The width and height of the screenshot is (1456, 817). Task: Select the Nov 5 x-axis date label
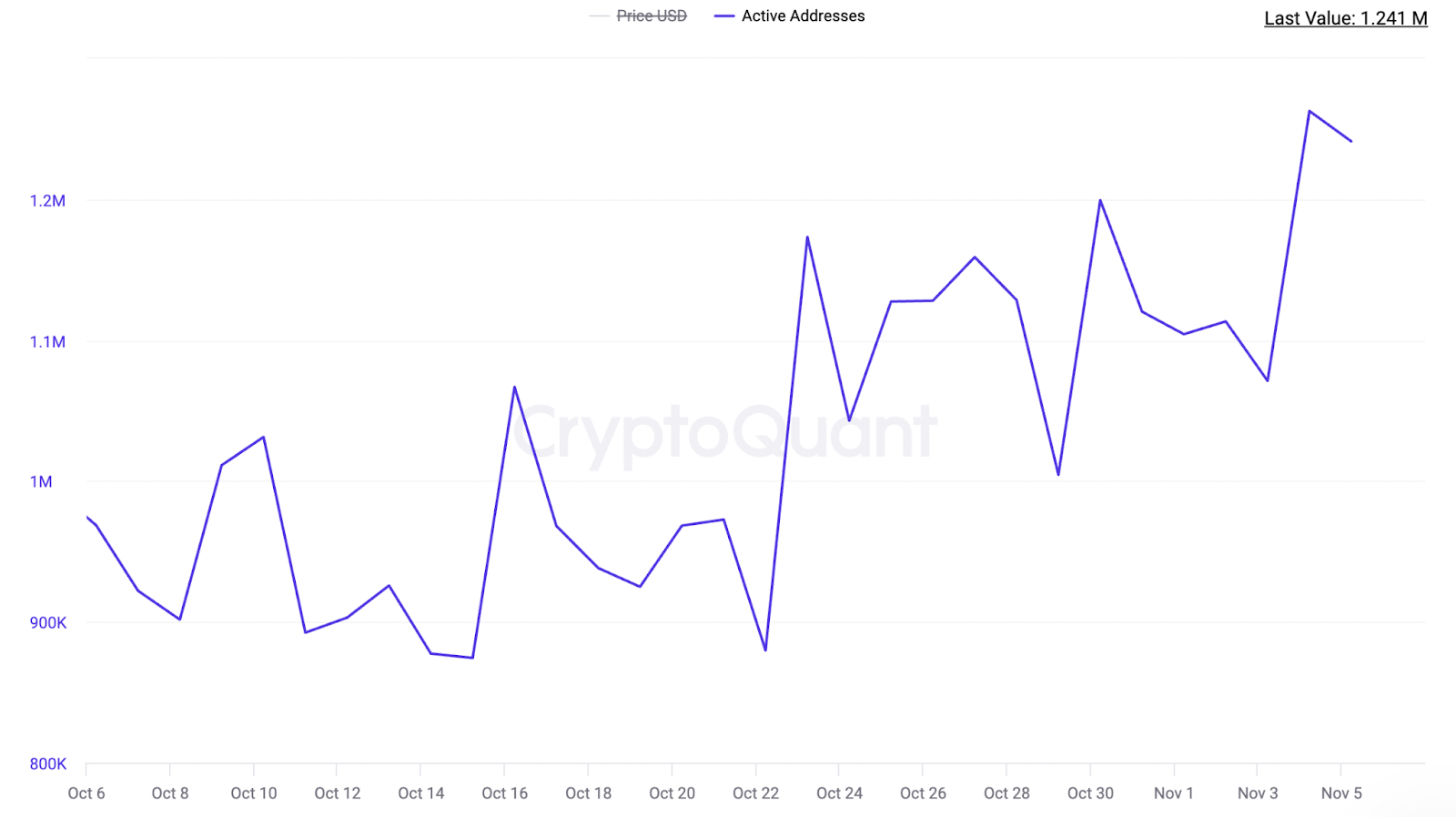[x=1341, y=793]
